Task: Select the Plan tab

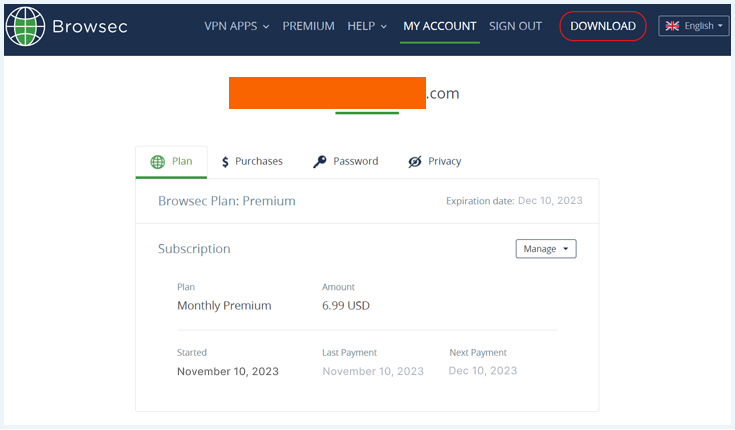Action: pyautogui.click(x=171, y=161)
